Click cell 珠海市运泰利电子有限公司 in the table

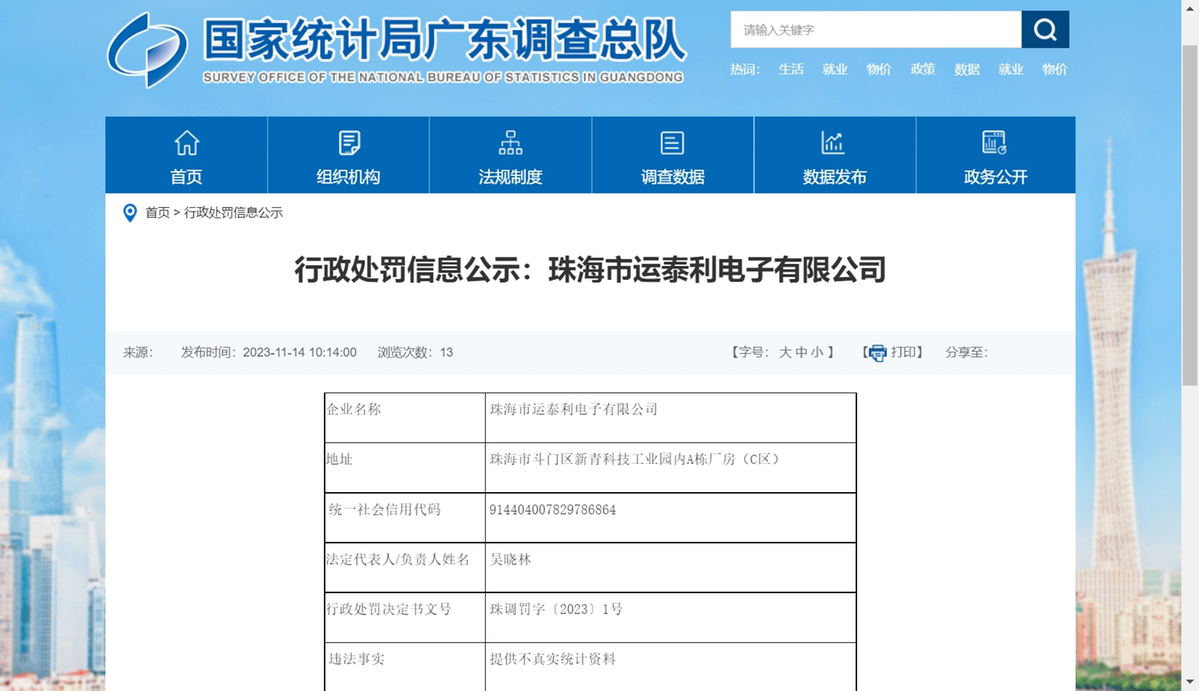pos(671,417)
